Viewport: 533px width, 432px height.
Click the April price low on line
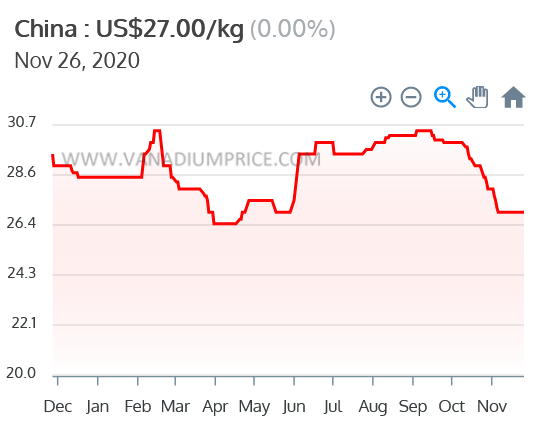(224, 224)
